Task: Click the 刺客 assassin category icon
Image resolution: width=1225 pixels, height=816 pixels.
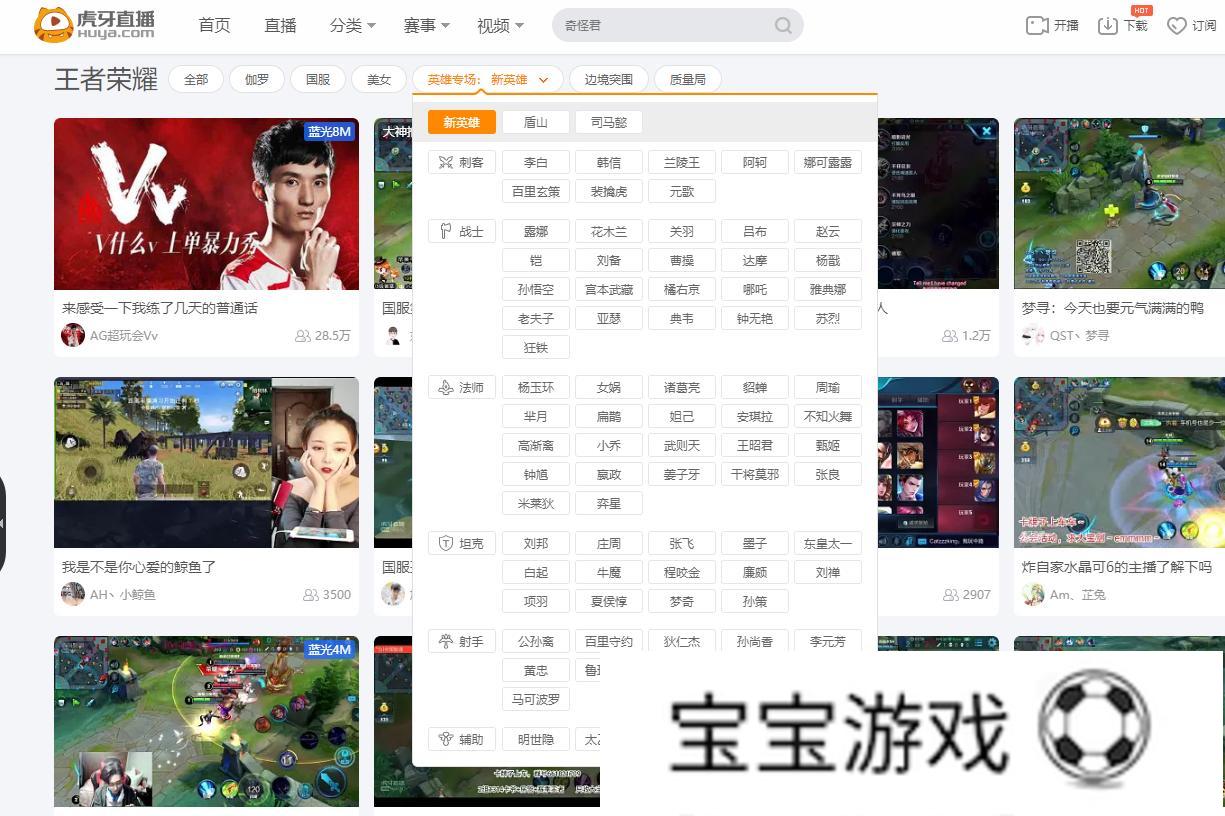Action: [446, 162]
